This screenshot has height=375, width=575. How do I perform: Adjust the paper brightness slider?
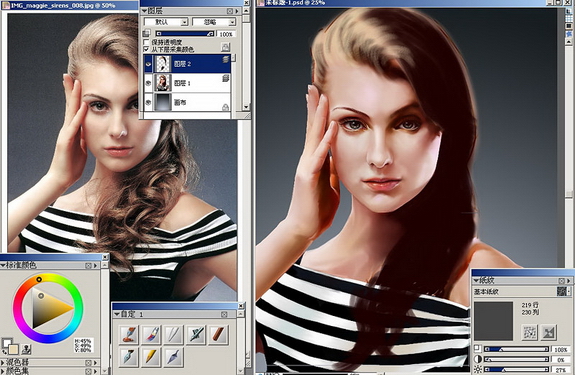click(516, 370)
